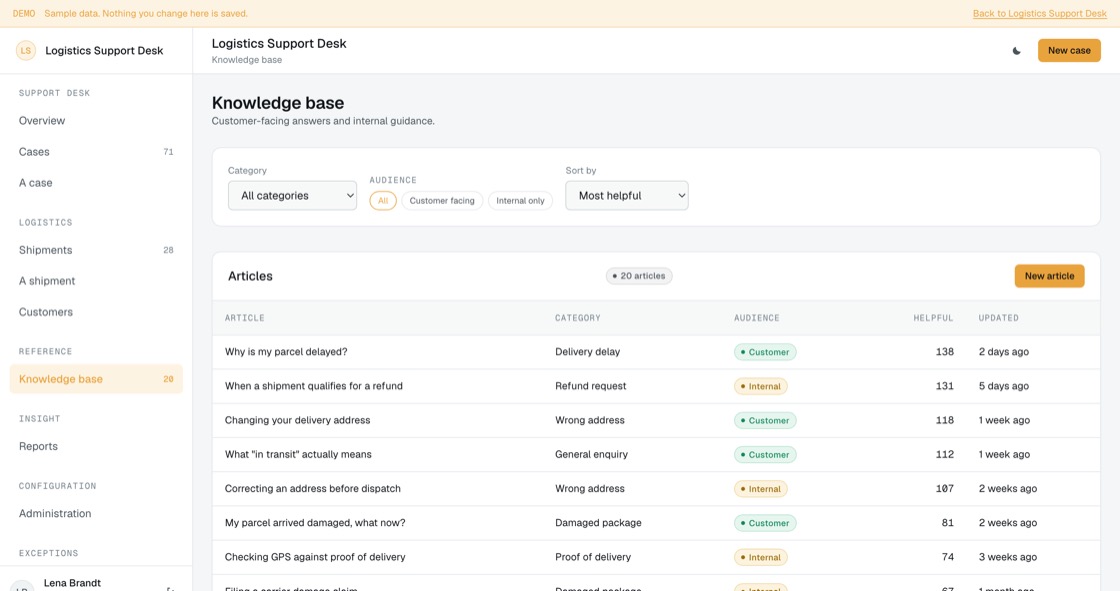Open the "Most helpful" sort dropdown
Screen dimensions: 1120x591
(x=626, y=196)
